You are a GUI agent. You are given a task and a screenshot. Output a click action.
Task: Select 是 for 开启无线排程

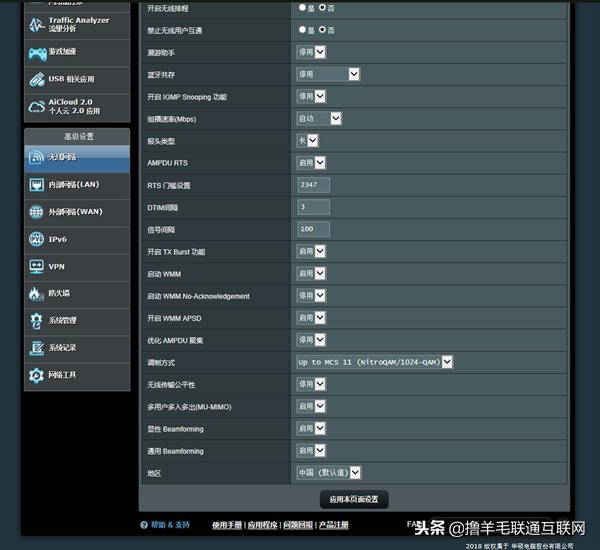302,7
